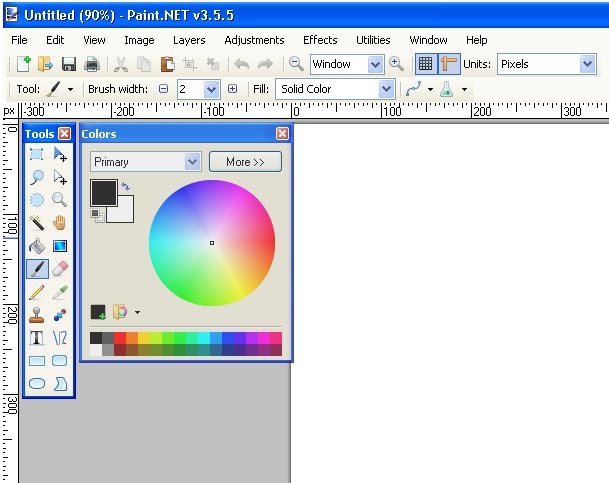Click the More >> button
The image size is (609, 483).
(245, 162)
